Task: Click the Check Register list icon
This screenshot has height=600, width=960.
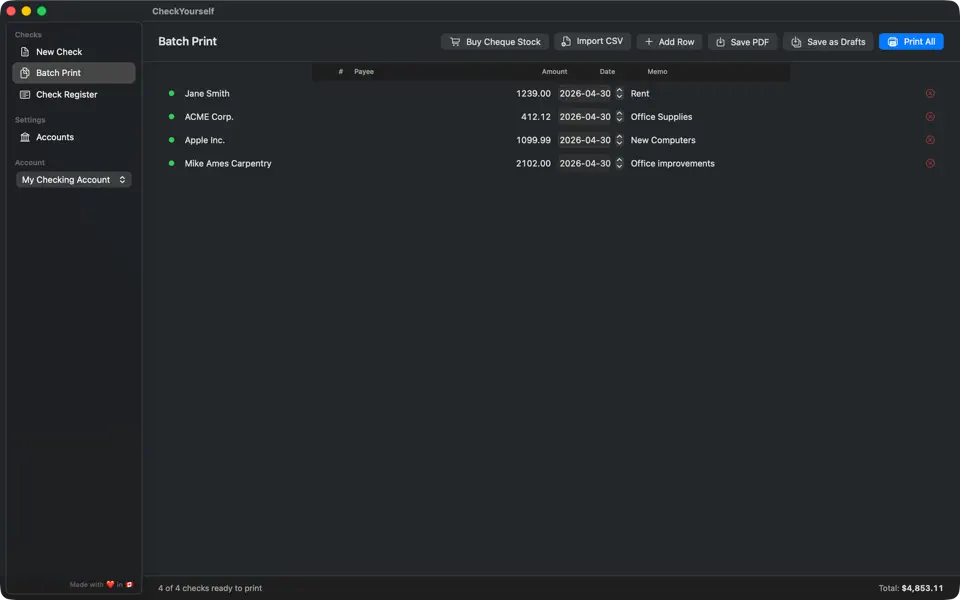Action: pyautogui.click(x=24, y=94)
